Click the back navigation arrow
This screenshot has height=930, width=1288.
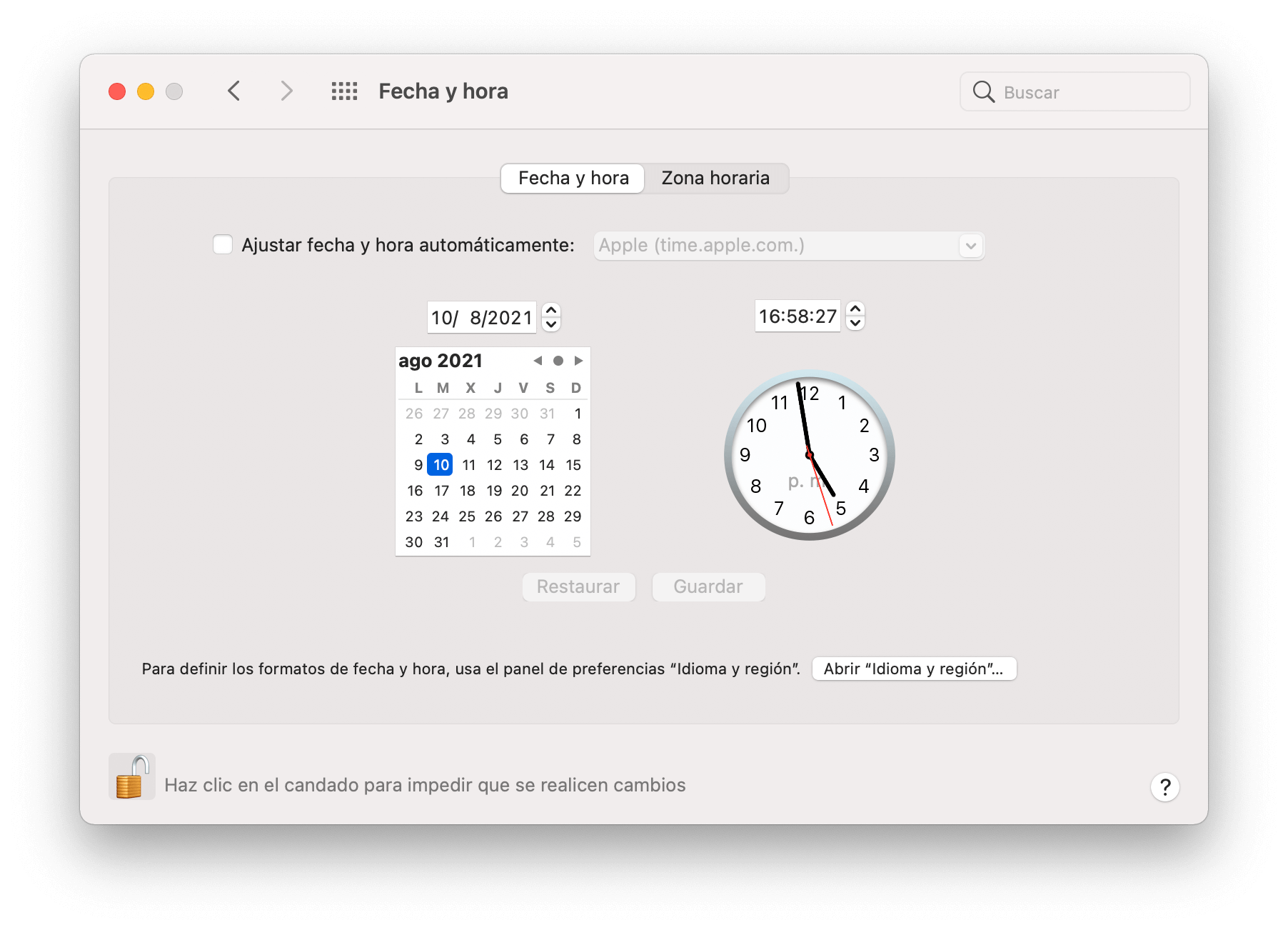(233, 91)
